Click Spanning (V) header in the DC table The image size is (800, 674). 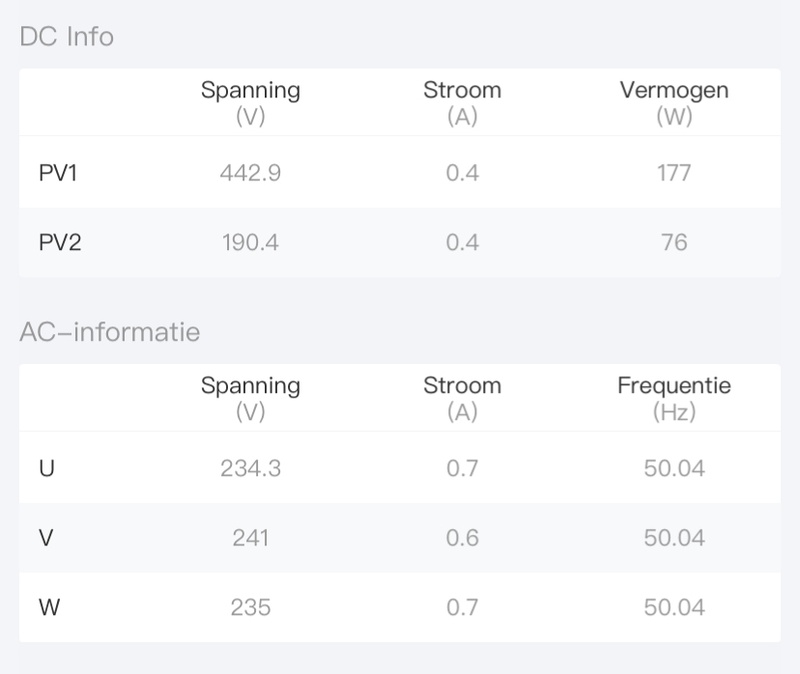point(250,102)
